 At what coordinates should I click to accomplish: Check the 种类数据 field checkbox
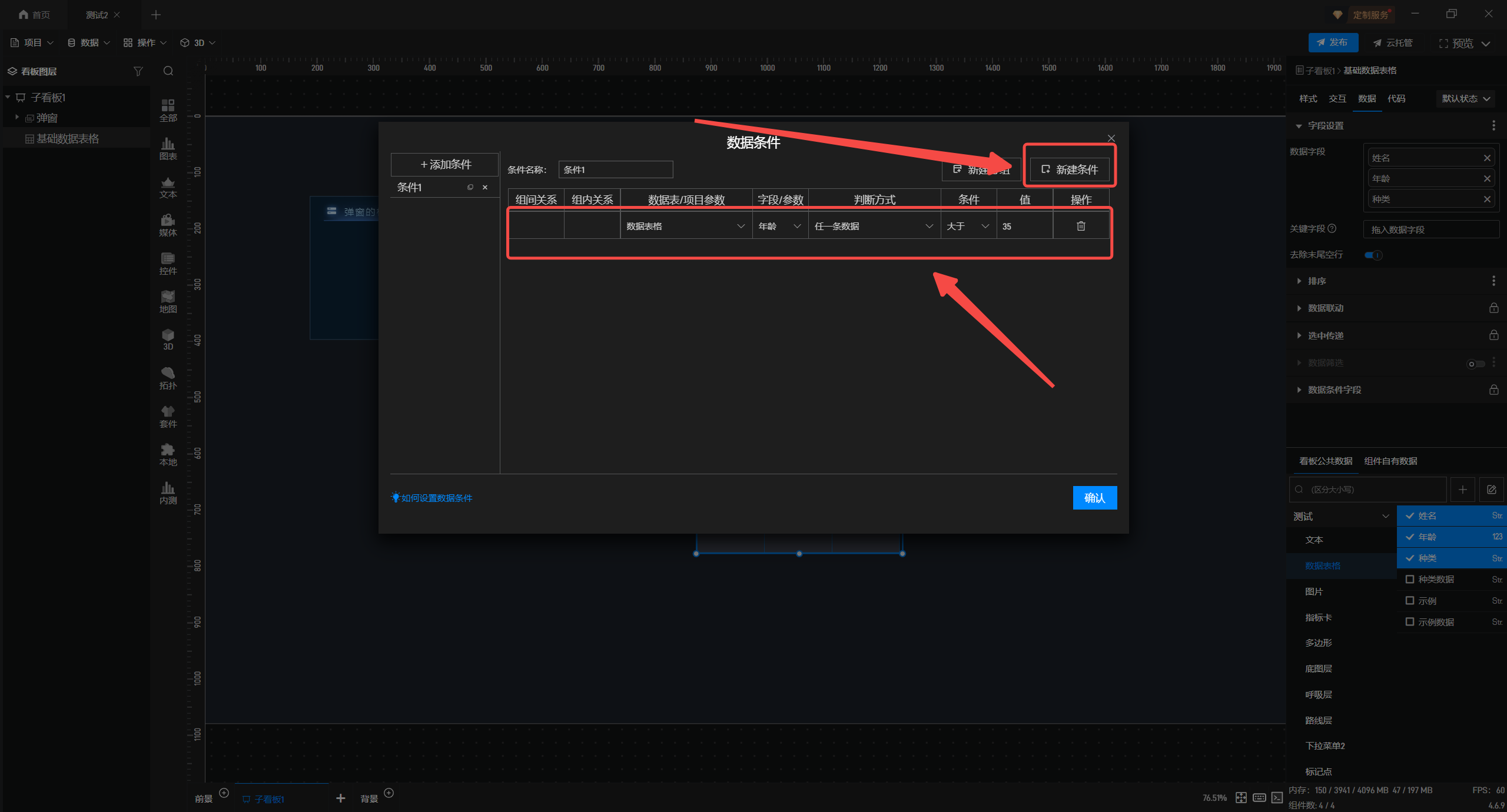(1410, 579)
